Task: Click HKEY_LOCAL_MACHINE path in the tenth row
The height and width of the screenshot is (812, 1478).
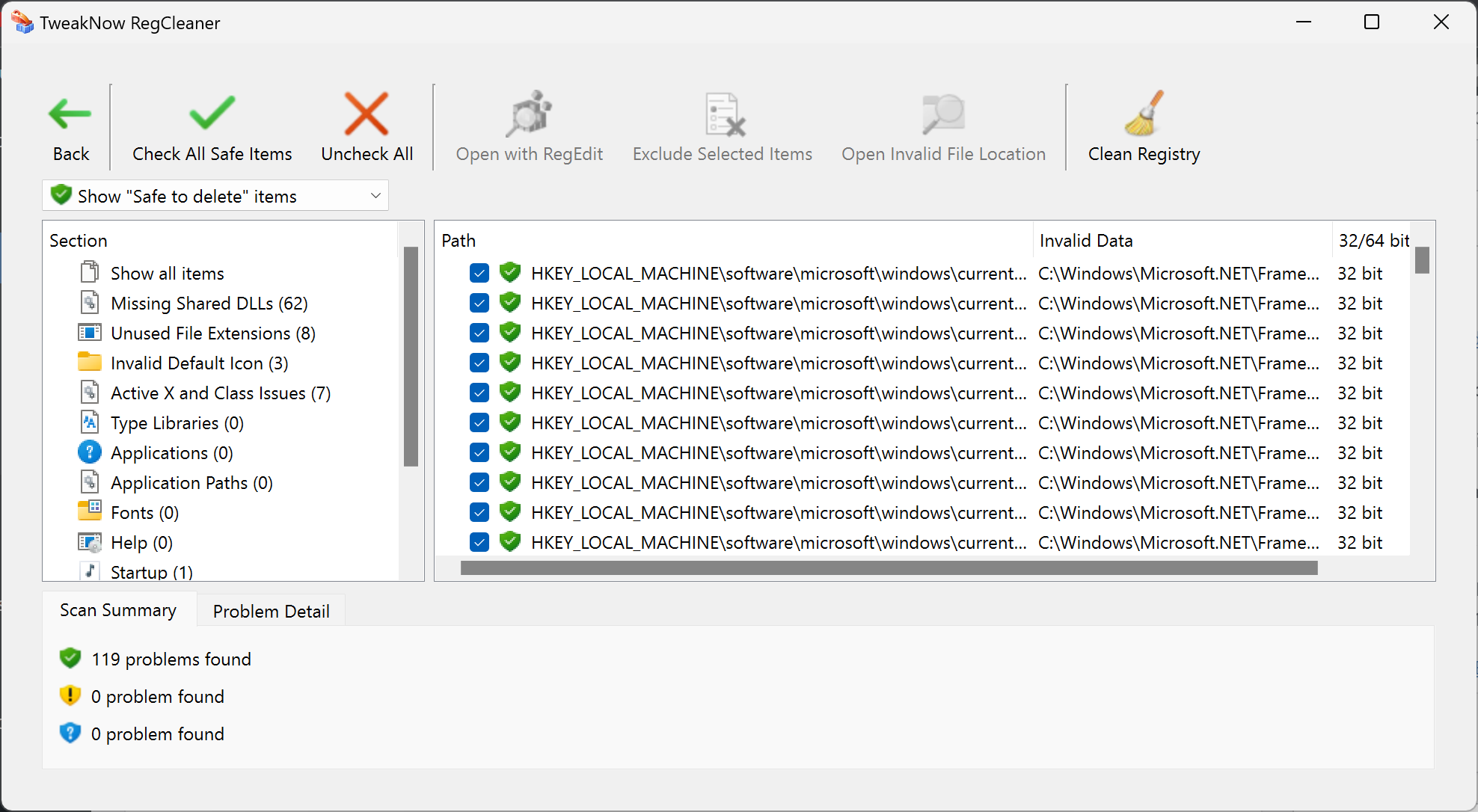Action: click(x=779, y=542)
